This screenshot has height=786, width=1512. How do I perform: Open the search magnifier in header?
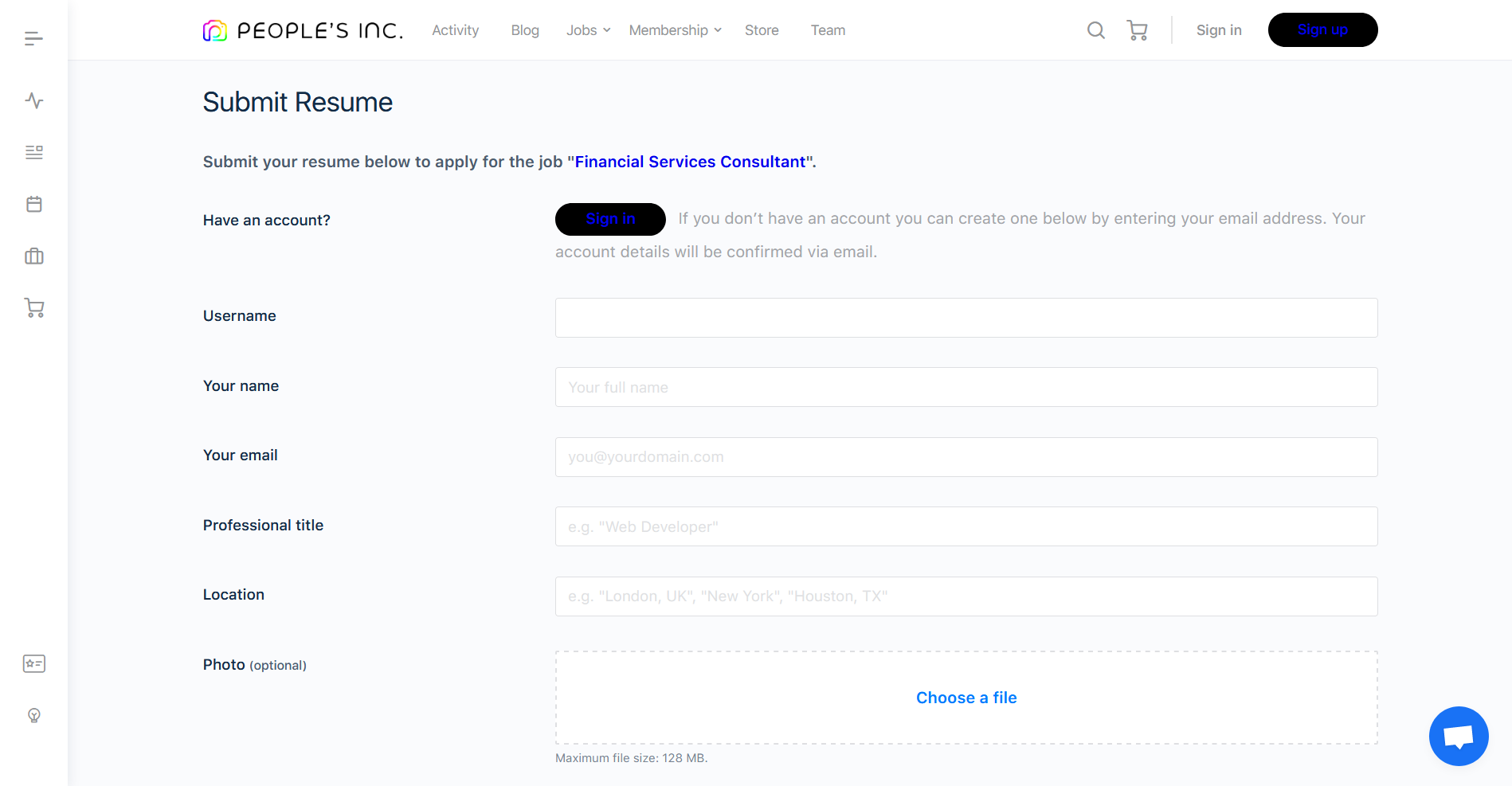(1095, 30)
